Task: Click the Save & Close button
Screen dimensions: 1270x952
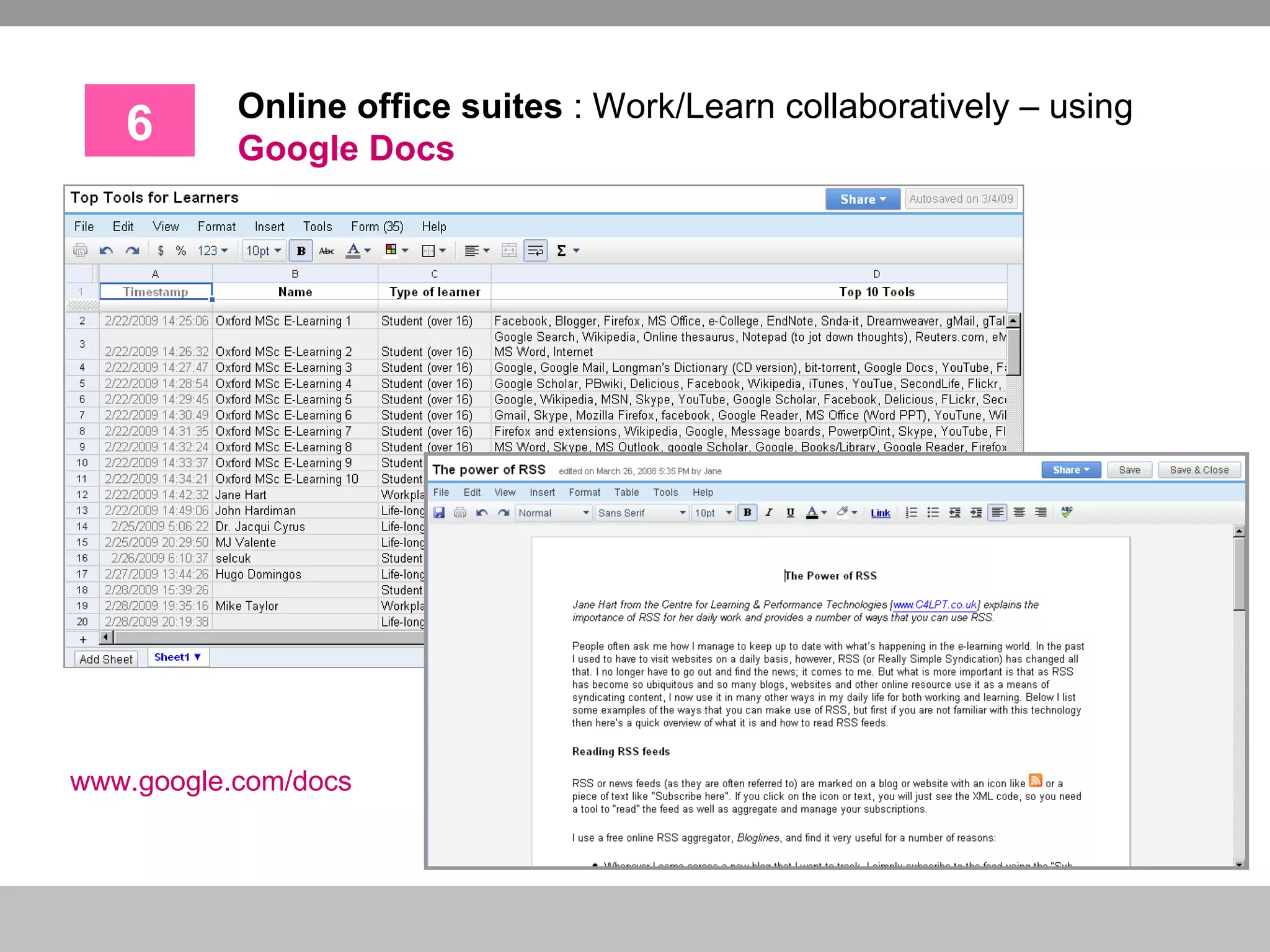Action: (1199, 470)
